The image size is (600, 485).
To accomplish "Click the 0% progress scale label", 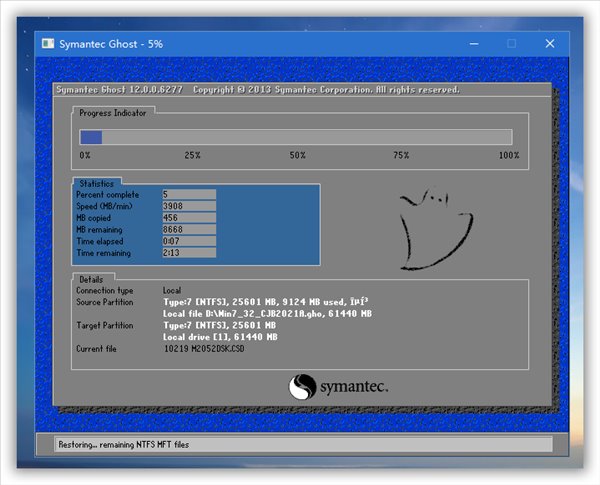I will (x=85, y=155).
